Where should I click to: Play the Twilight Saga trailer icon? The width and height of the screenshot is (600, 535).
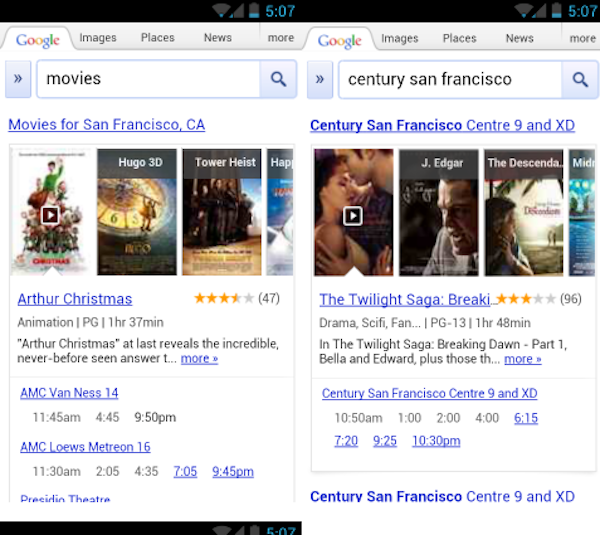click(352, 216)
